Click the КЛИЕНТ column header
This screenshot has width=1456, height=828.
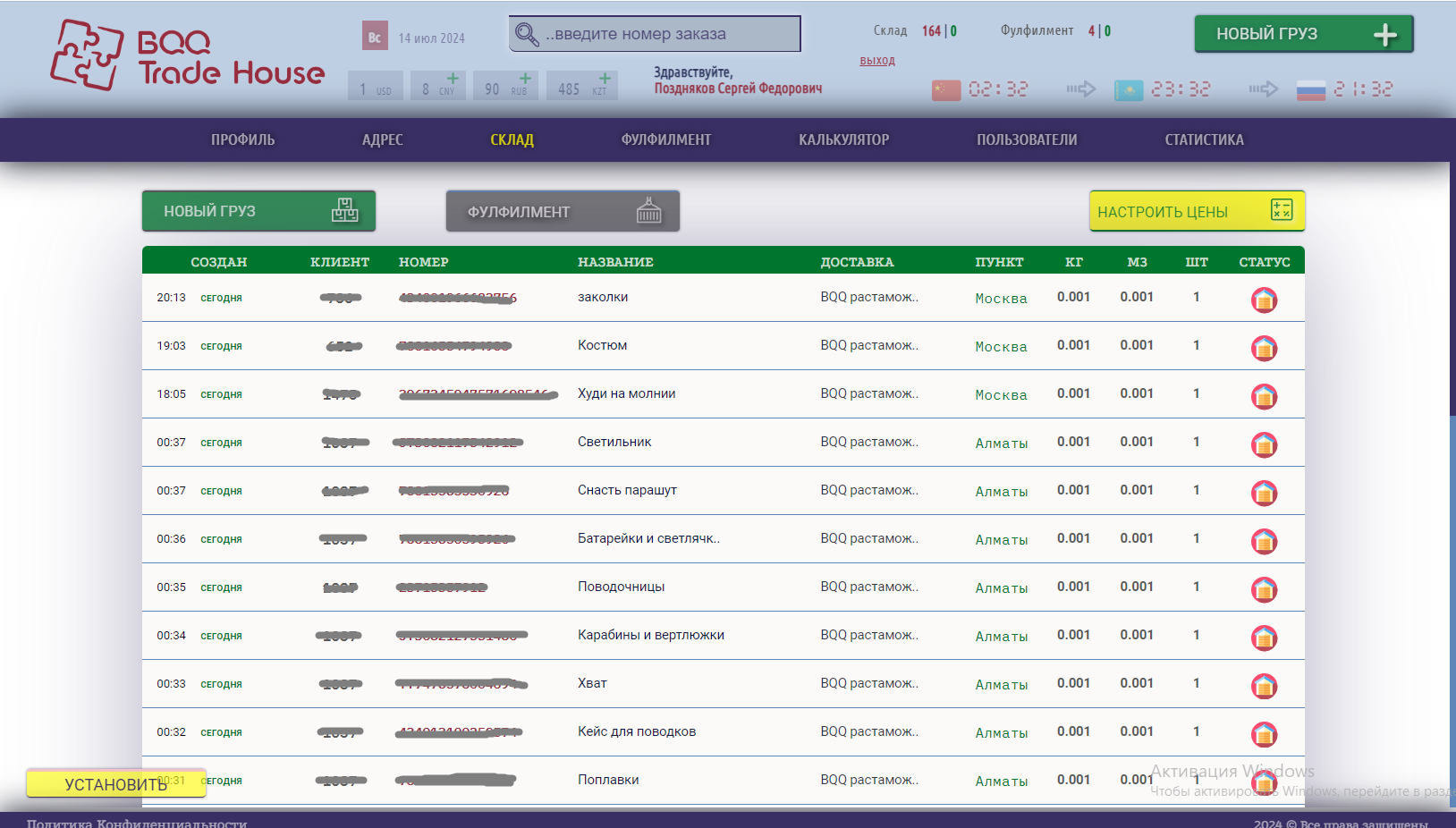340,262
